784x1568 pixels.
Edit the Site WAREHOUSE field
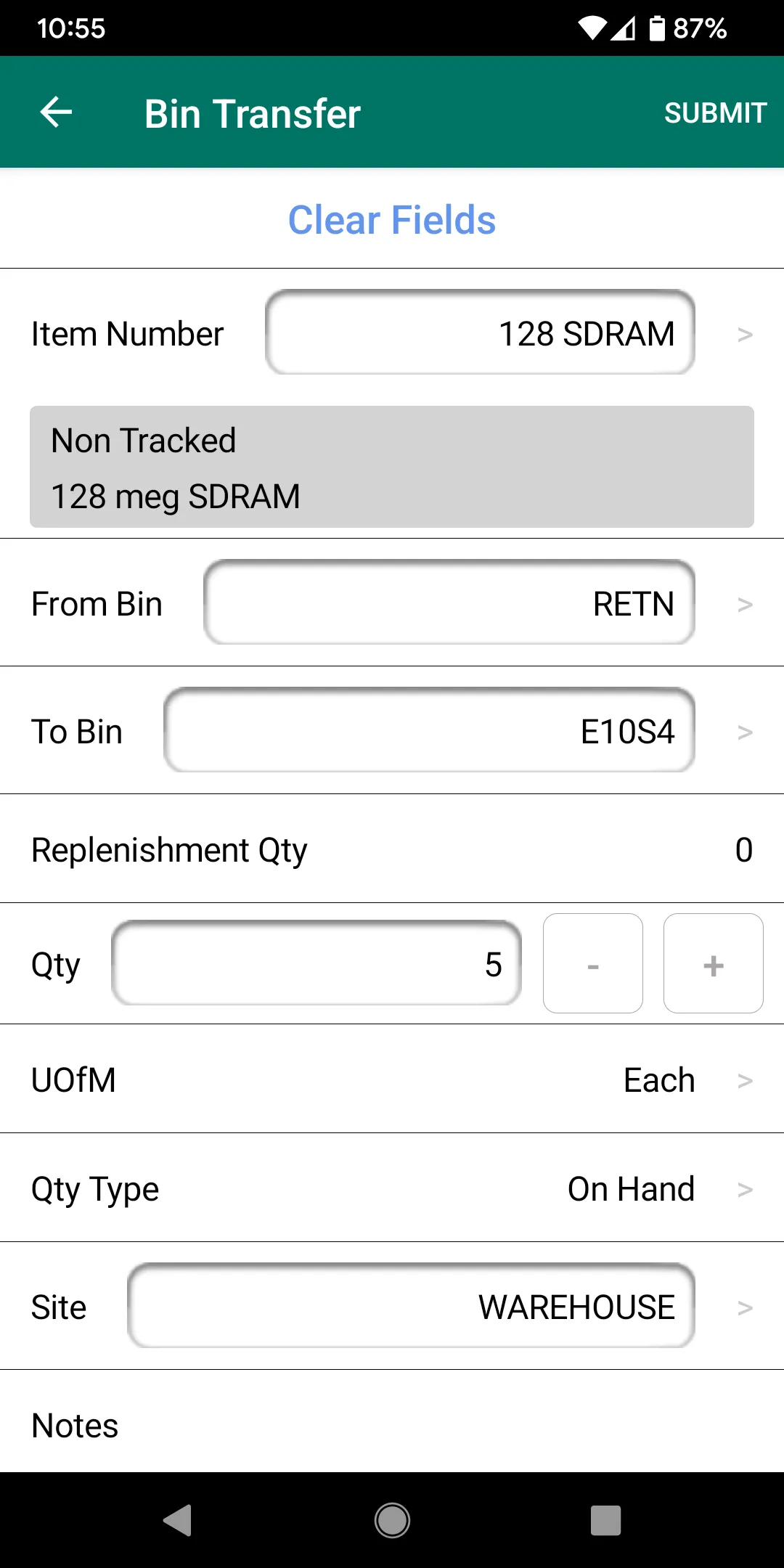click(411, 1306)
